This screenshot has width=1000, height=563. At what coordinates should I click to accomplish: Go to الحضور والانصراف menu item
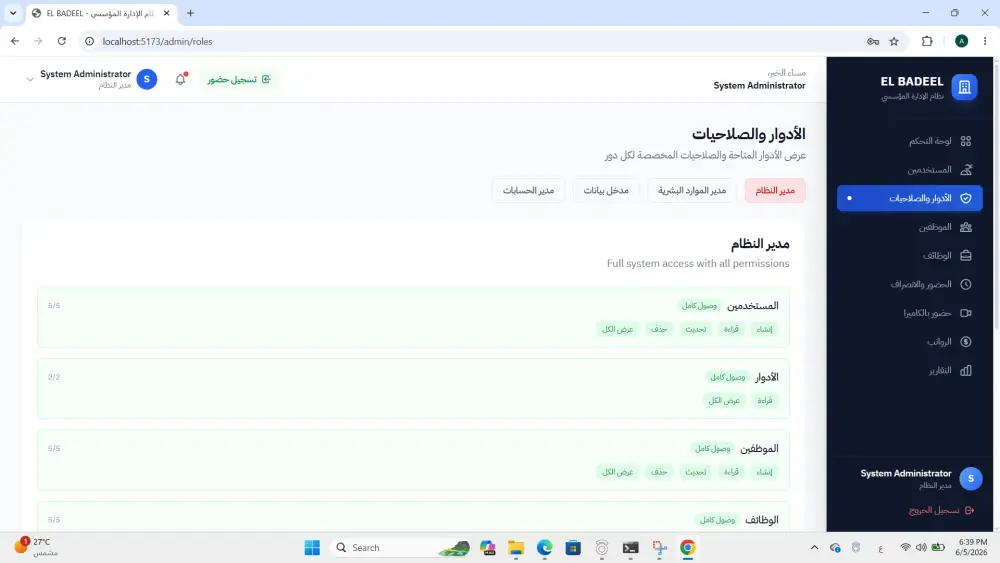point(909,284)
